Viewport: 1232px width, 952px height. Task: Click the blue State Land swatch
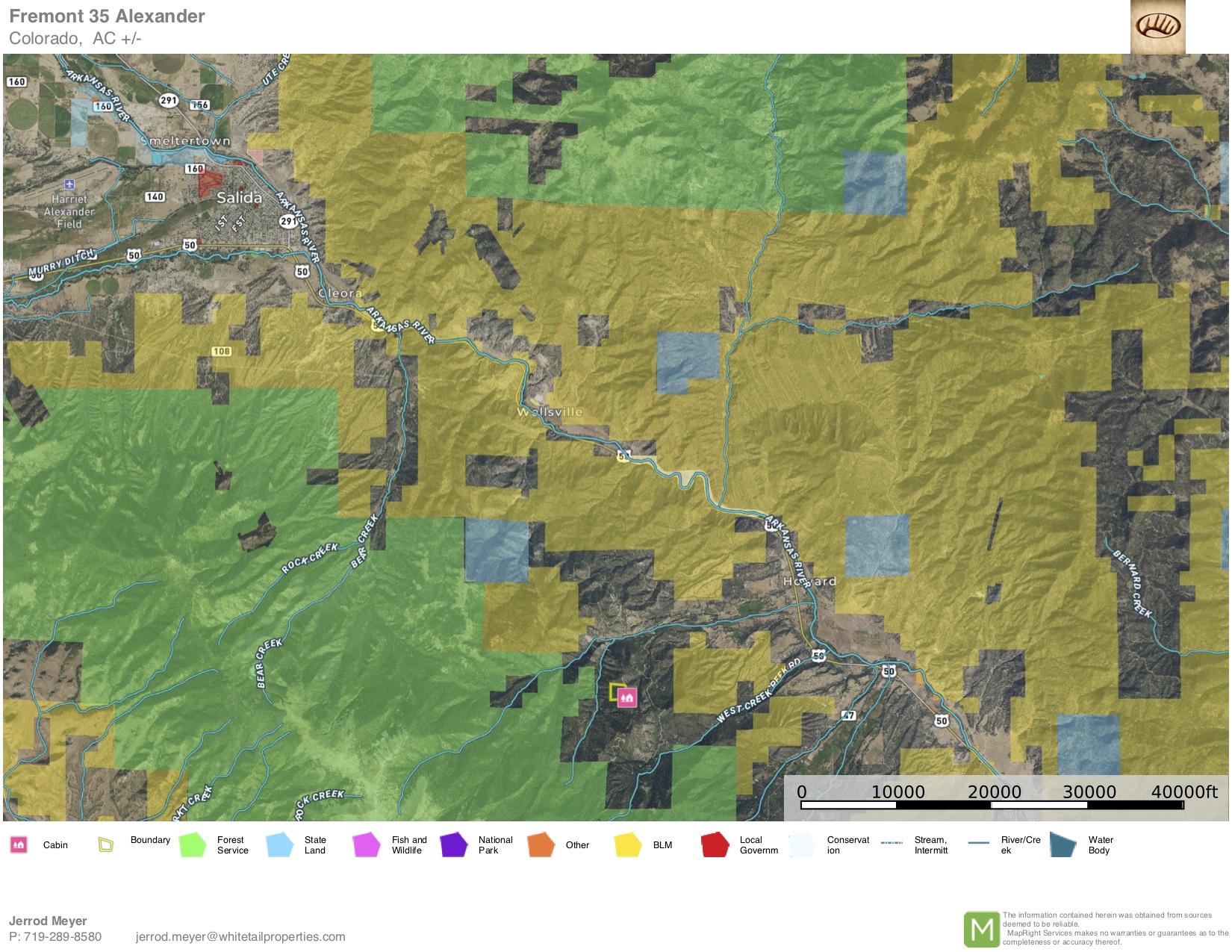point(280,844)
